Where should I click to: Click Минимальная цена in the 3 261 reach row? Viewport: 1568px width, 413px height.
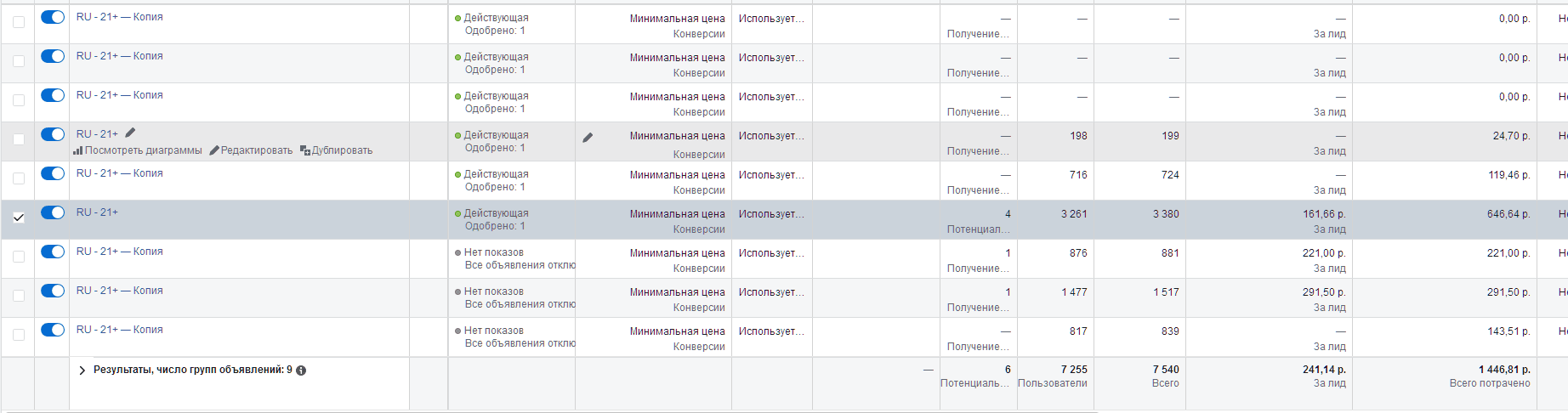(677, 214)
